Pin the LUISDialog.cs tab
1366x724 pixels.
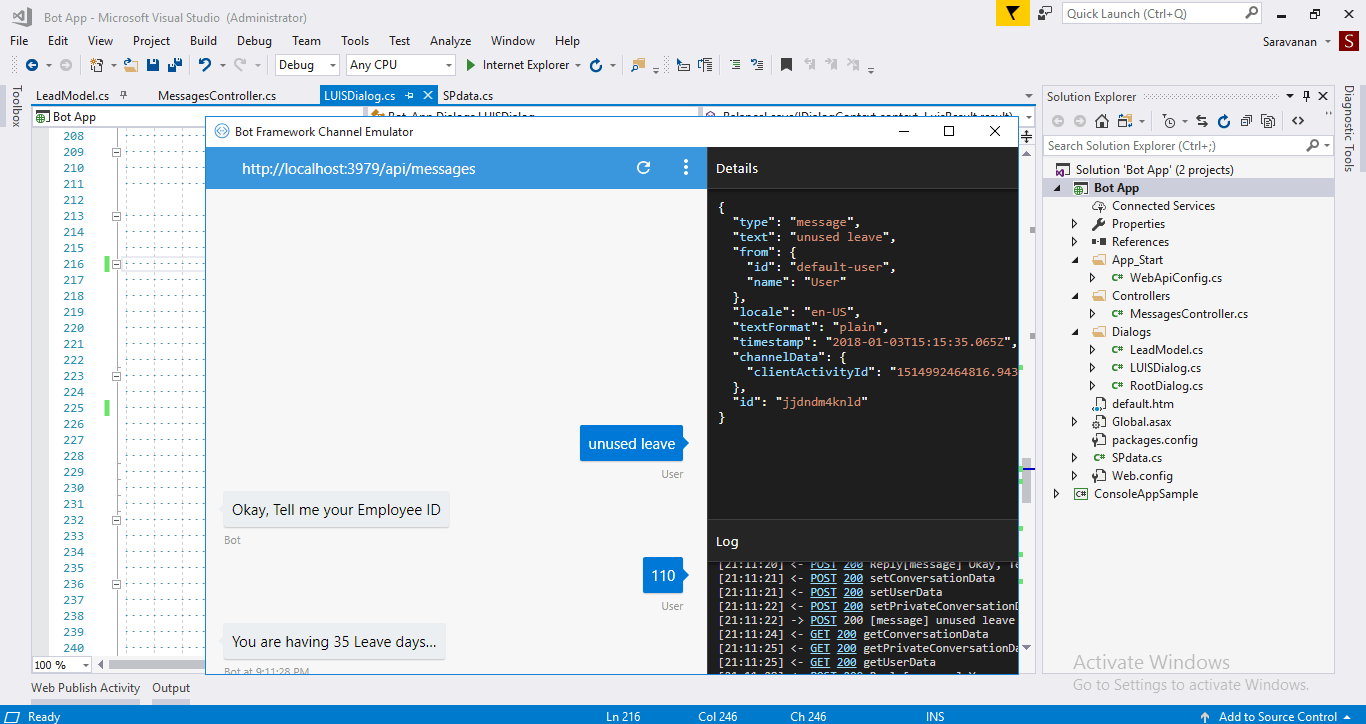pyautogui.click(x=407, y=96)
